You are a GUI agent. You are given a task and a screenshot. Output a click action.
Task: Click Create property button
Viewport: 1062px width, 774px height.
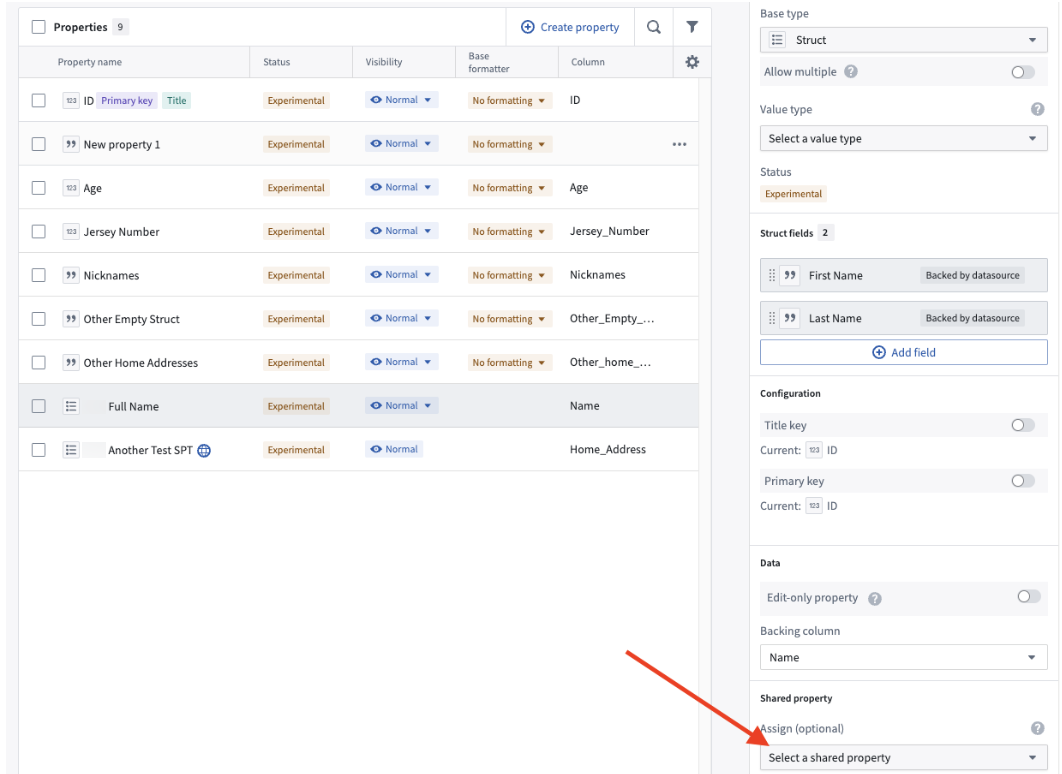pos(570,27)
